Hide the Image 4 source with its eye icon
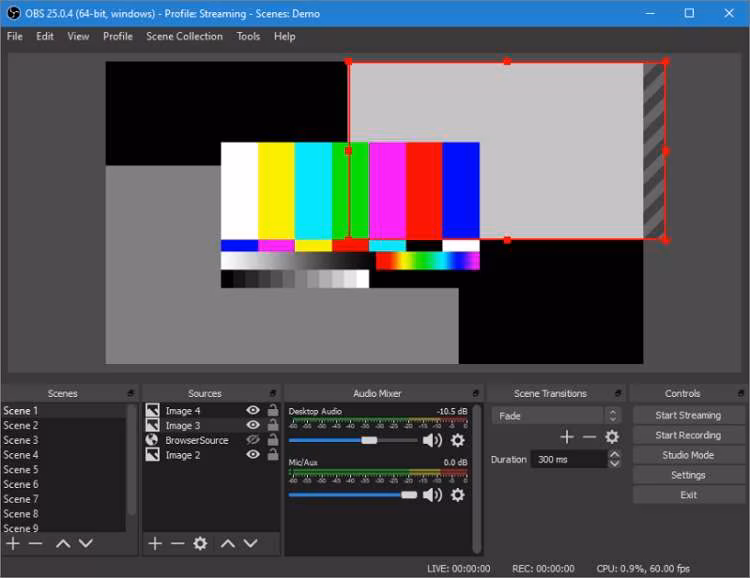 [x=253, y=410]
